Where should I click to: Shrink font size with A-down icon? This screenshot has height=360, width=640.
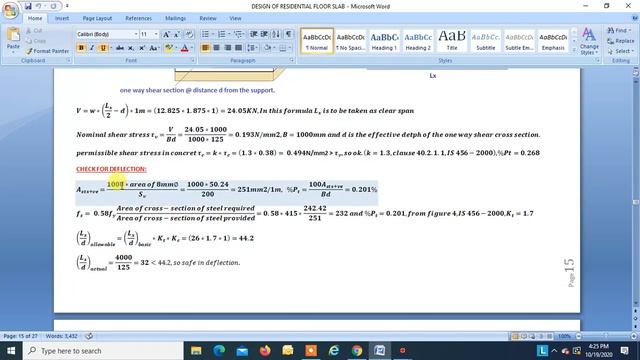click(177, 35)
